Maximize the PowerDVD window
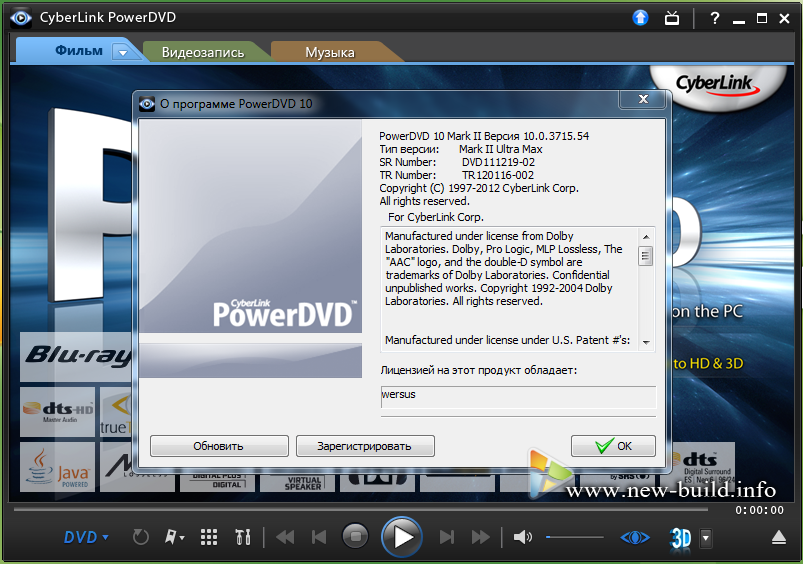The image size is (803, 564). coord(762,18)
